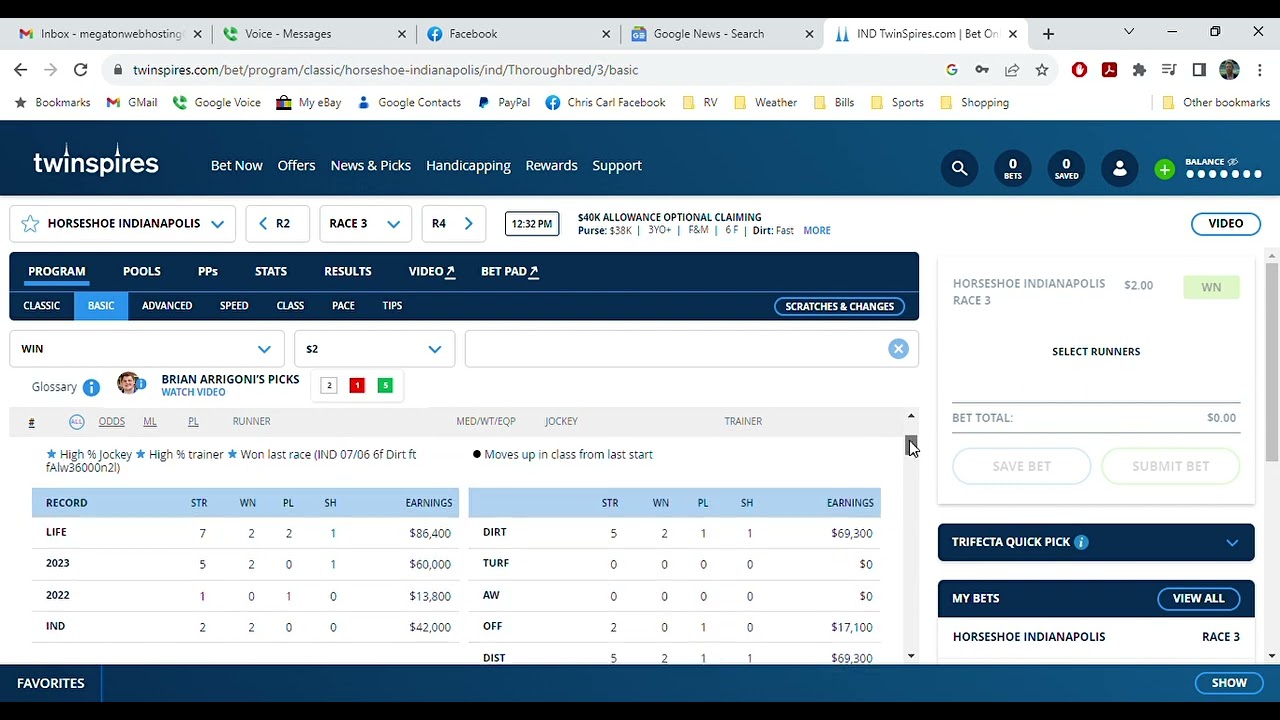Click View All in My Bets
The image size is (1280, 720).
pyautogui.click(x=1198, y=598)
